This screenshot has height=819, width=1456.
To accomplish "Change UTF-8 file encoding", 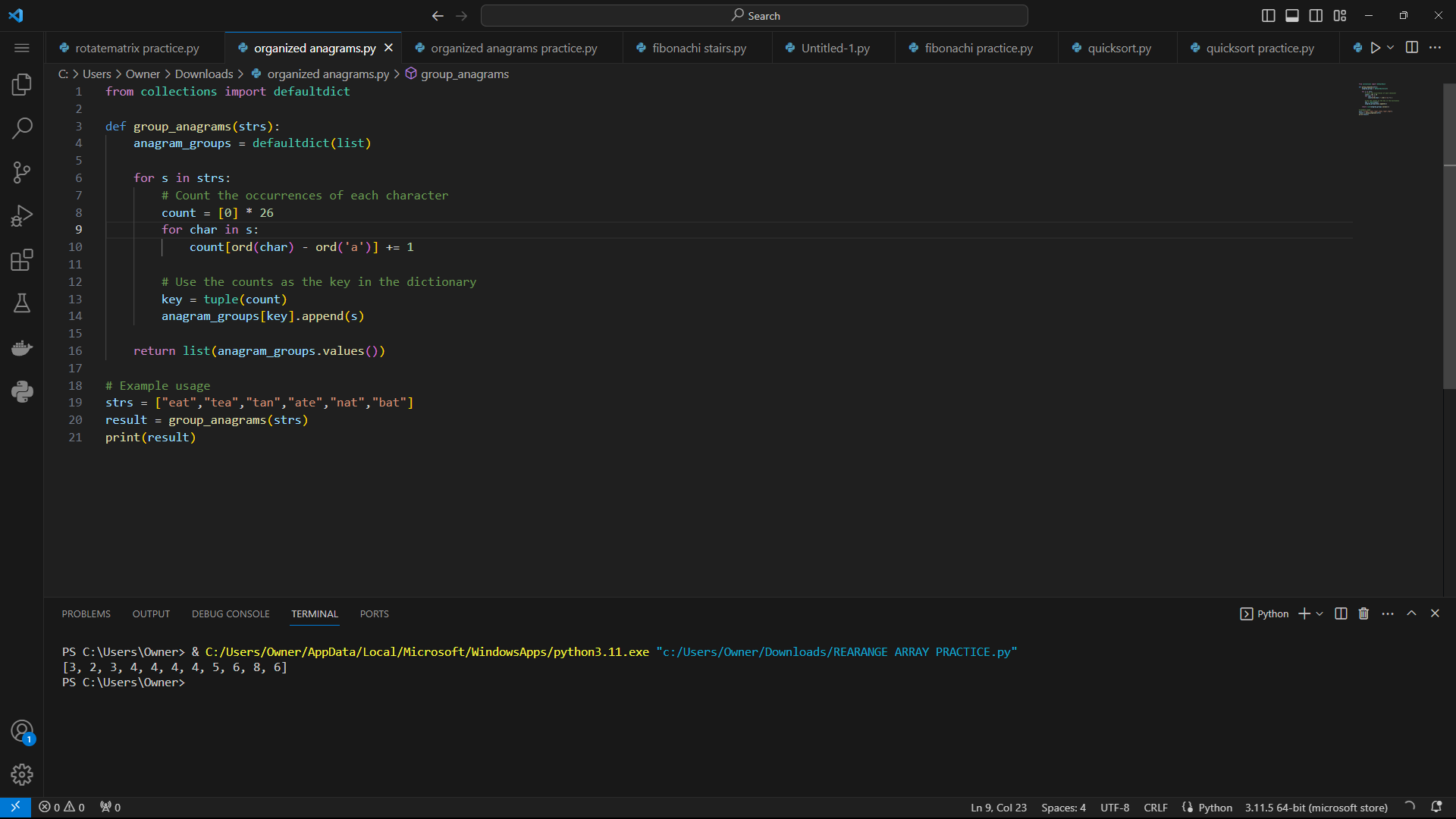I will coord(1115,808).
